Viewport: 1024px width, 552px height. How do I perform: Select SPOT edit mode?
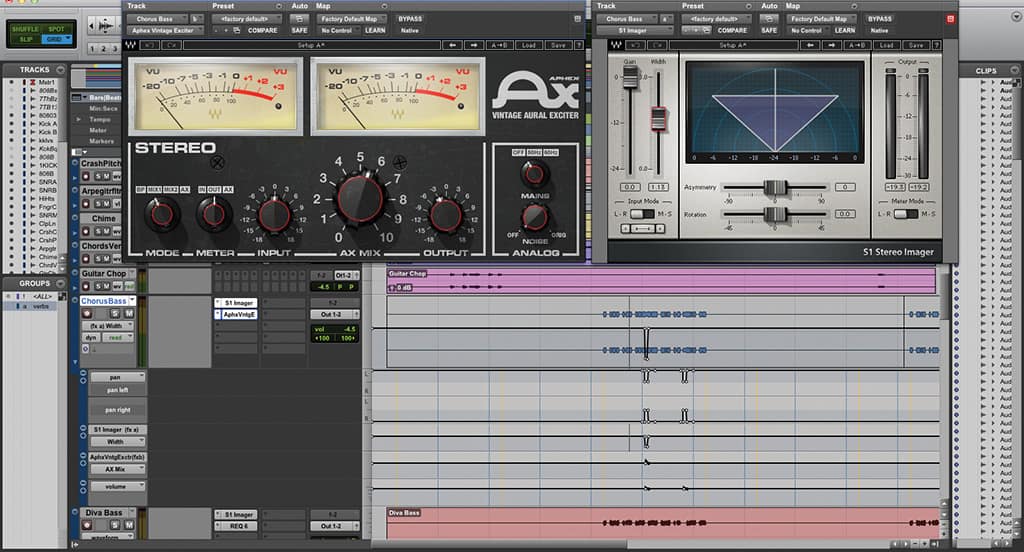tap(56, 29)
